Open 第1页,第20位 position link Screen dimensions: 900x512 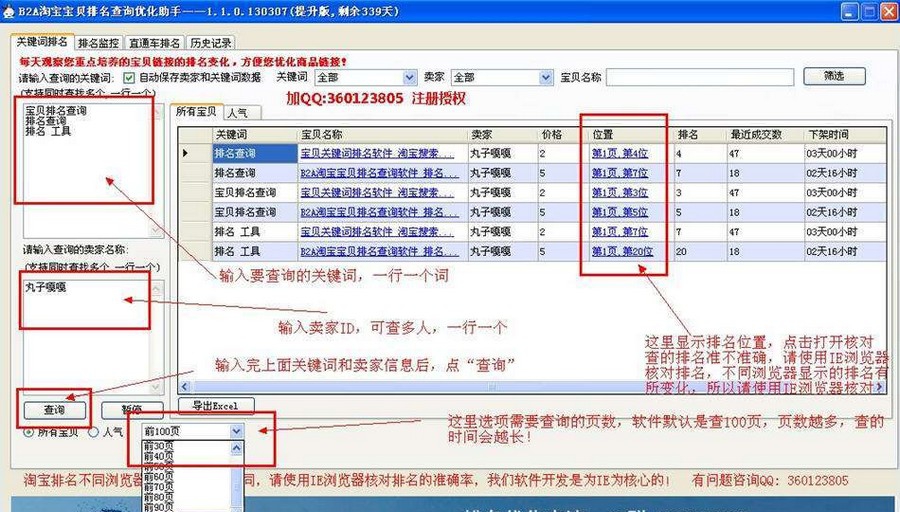click(622, 251)
